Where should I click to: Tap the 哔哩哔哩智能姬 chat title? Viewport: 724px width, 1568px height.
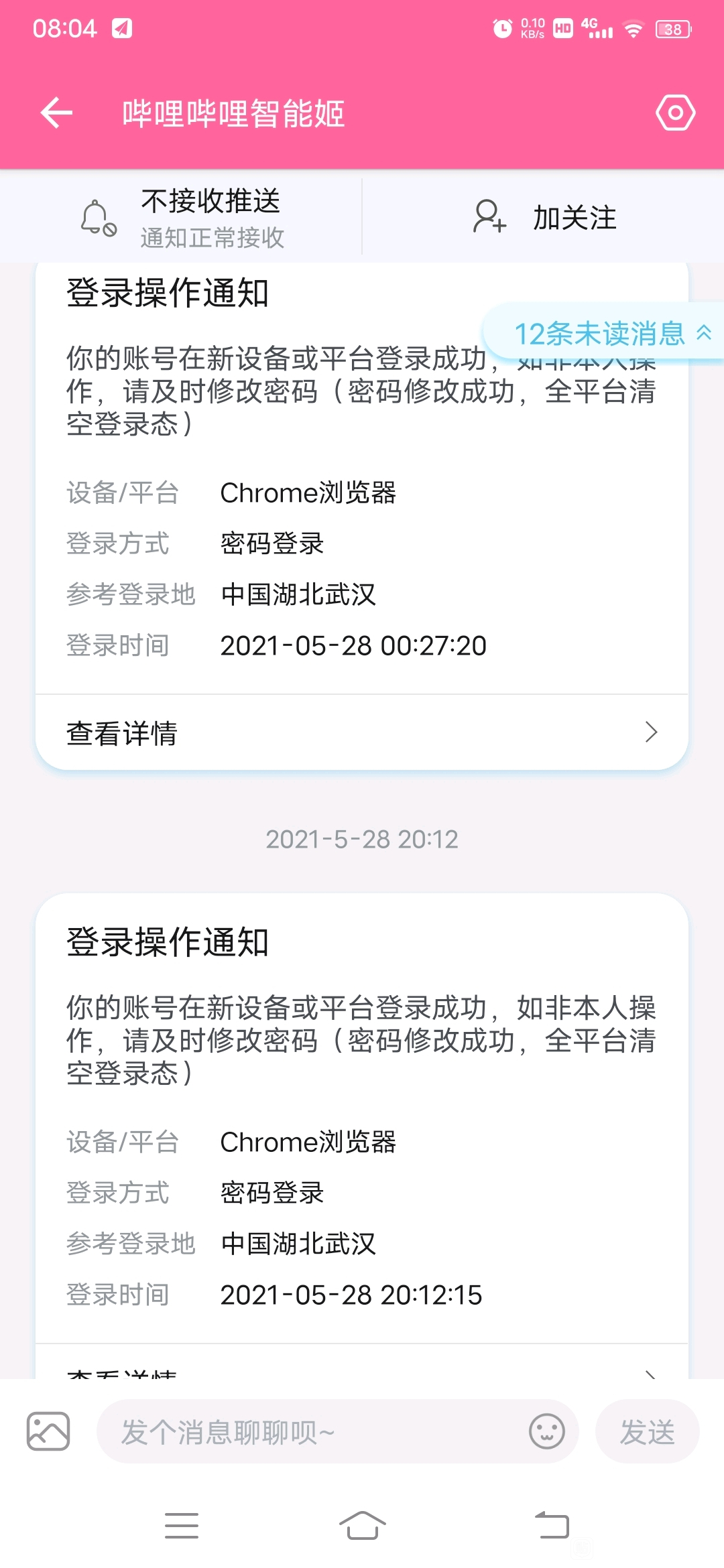tap(233, 113)
